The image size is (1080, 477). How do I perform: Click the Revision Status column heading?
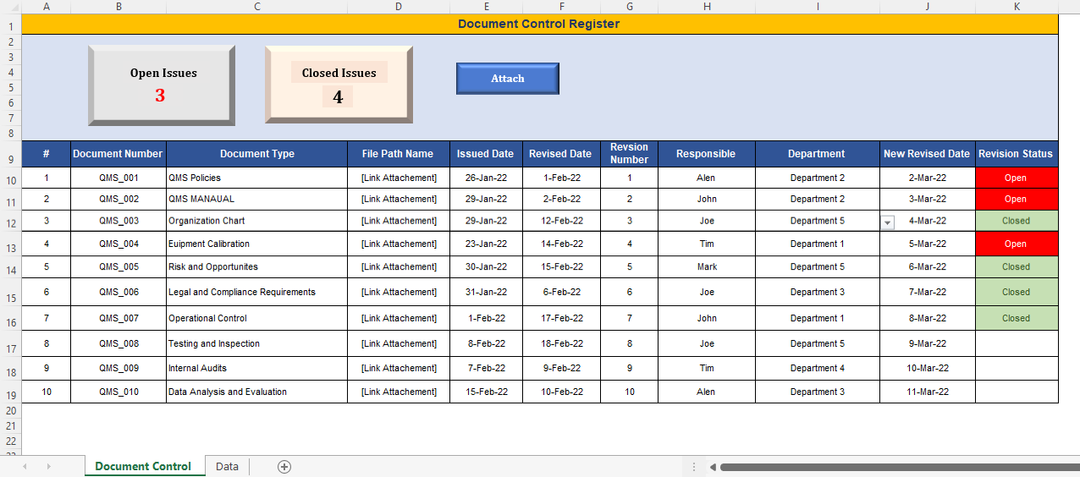tap(1016, 154)
